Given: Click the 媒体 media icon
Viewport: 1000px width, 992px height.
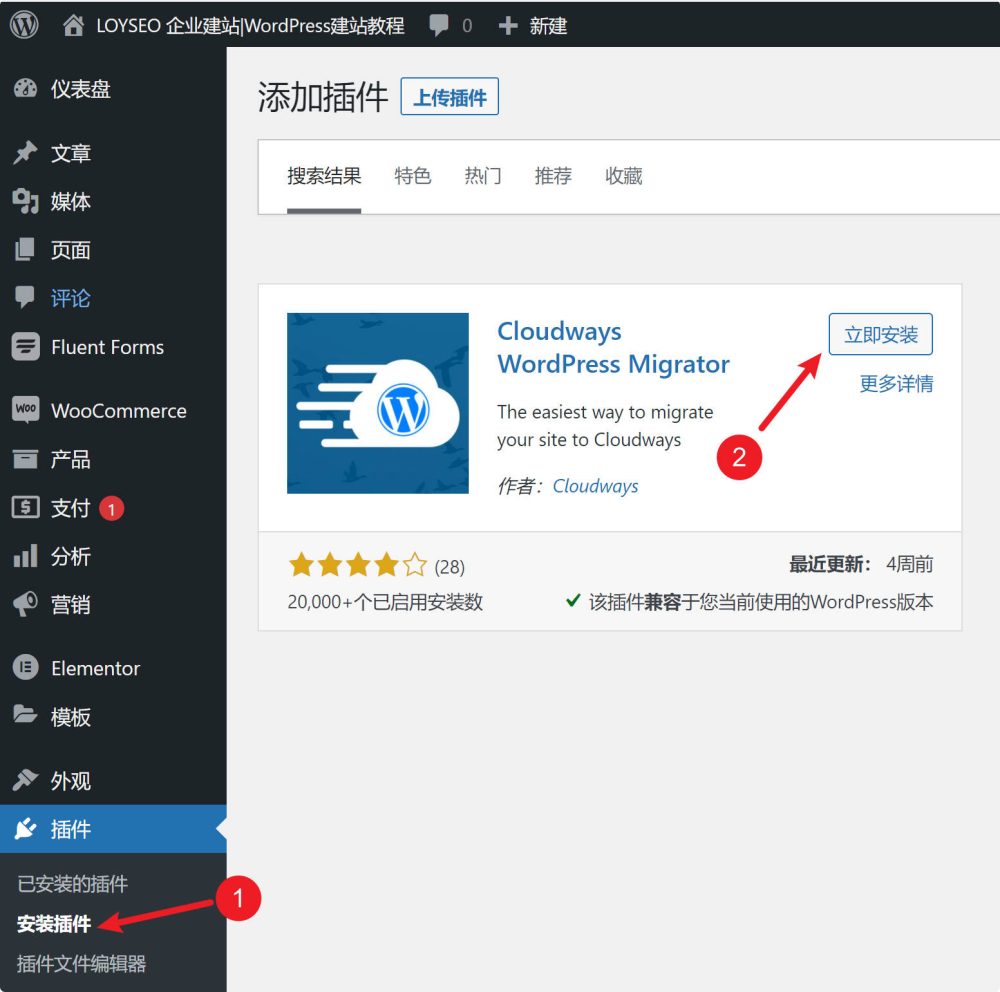Looking at the screenshot, I should point(26,201).
